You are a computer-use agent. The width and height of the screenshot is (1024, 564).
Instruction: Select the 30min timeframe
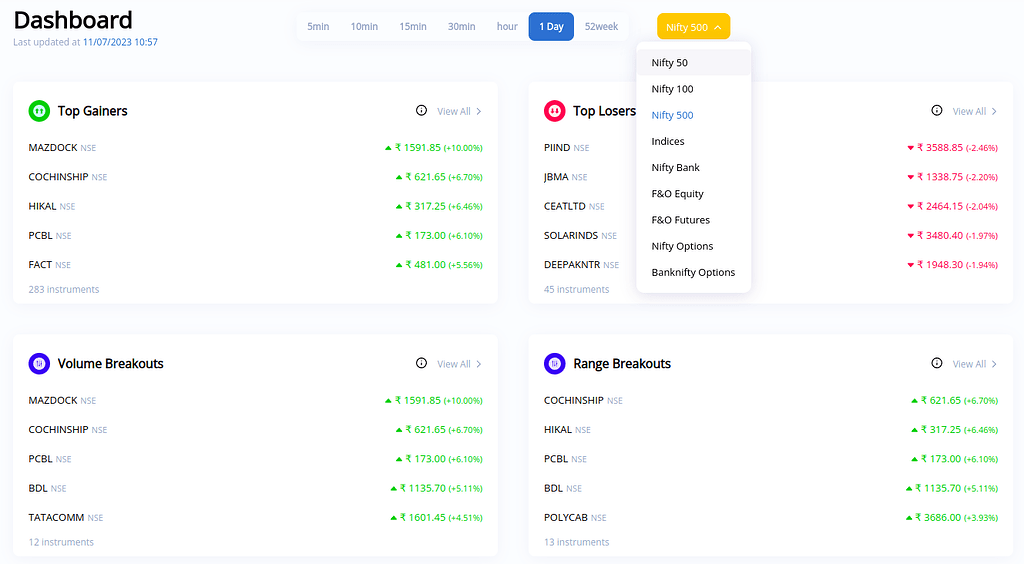pyautogui.click(x=461, y=27)
